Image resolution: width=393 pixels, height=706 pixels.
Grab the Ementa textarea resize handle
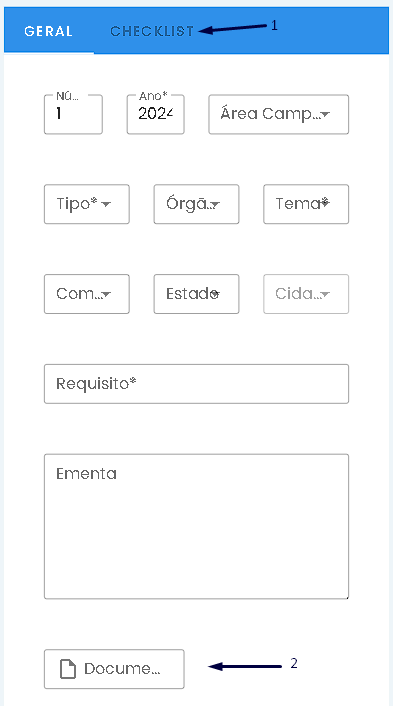(x=346, y=596)
